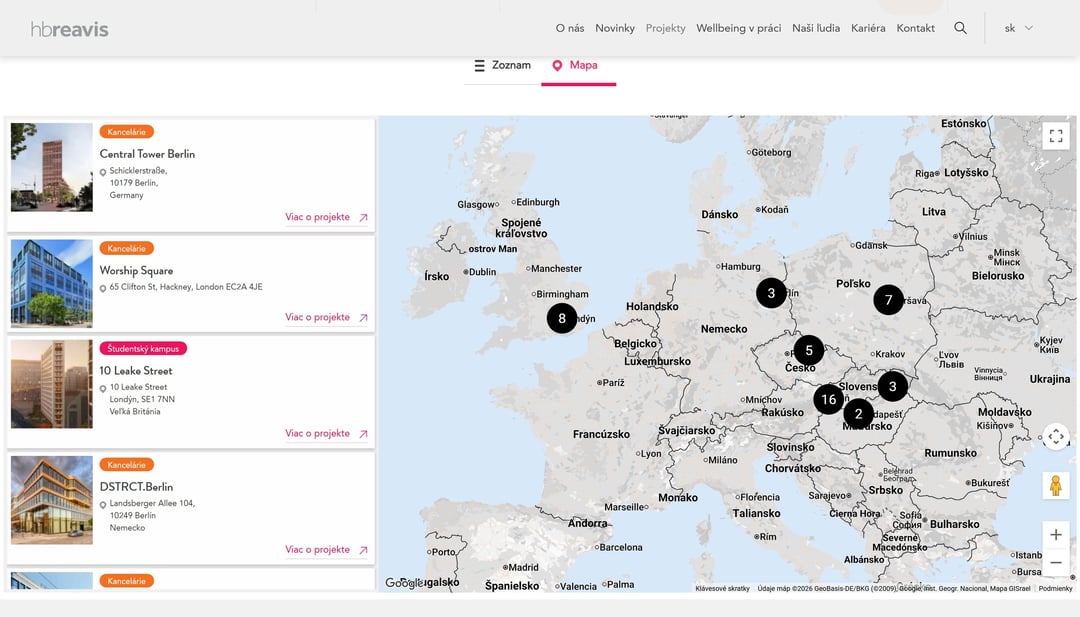Zoom in on the map
1080x617 pixels.
tap(1056, 534)
